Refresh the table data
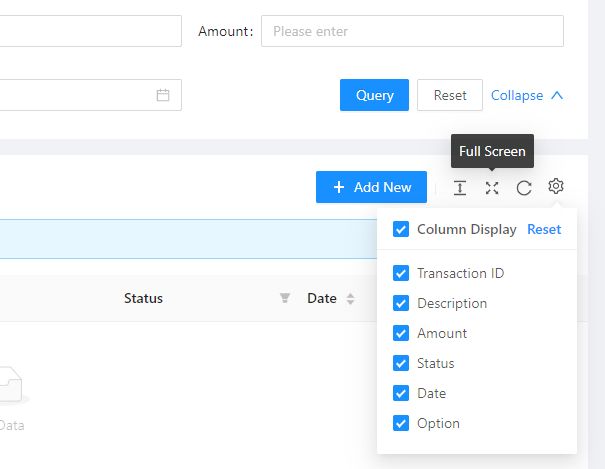Viewport: 605px width, 469px height. pyautogui.click(x=524, y=187)
